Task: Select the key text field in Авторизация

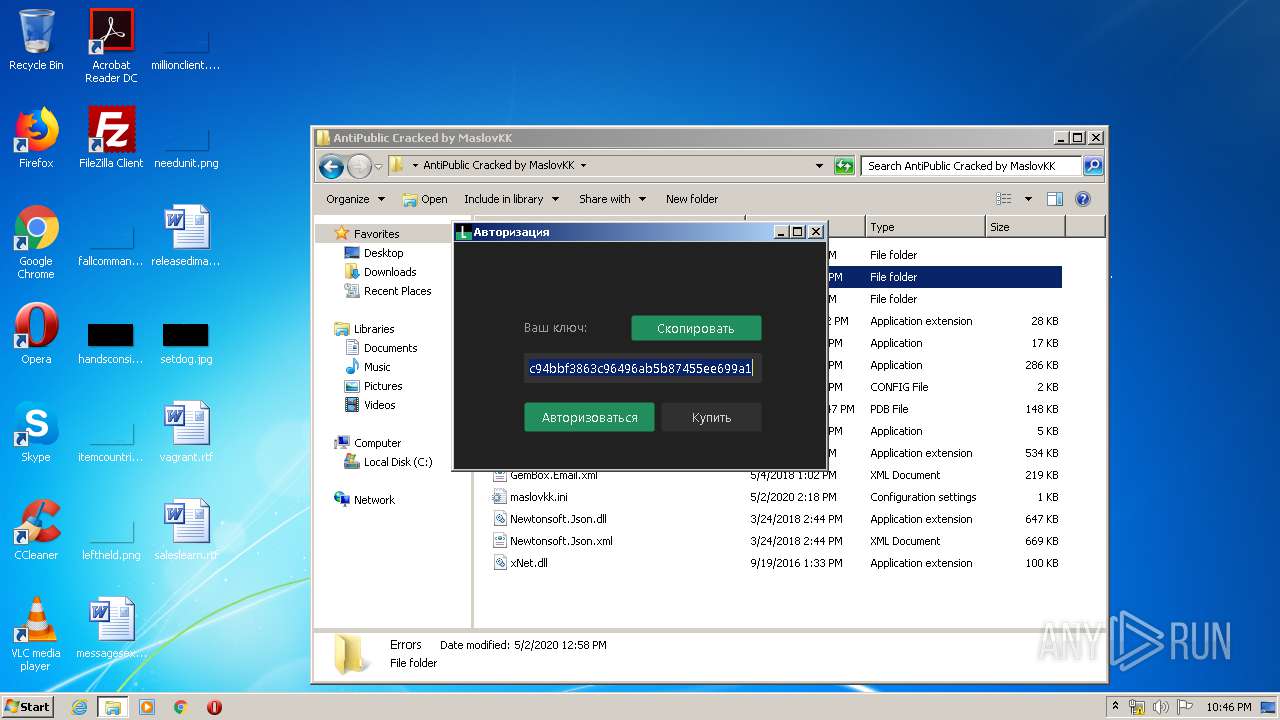Action: coord(642,368)
